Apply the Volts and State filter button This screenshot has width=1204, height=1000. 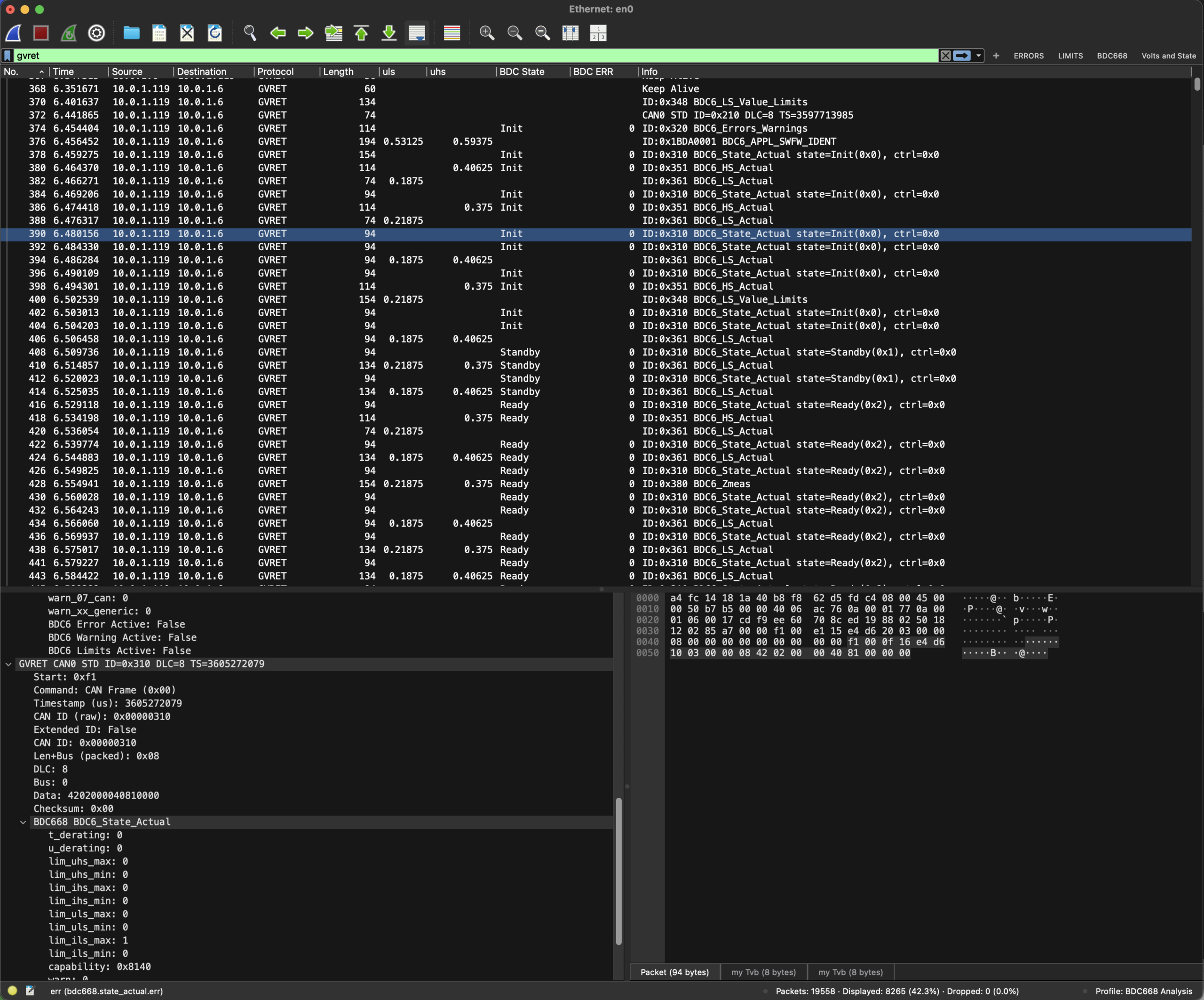click(x=1168, y=56)
